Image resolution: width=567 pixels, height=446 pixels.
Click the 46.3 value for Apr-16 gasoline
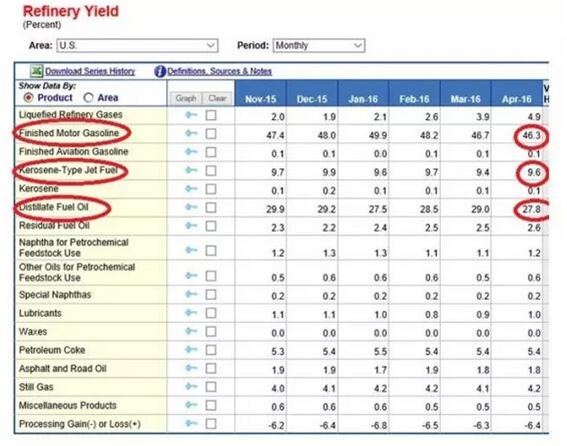pyautogui.click(x=532, y=136)
